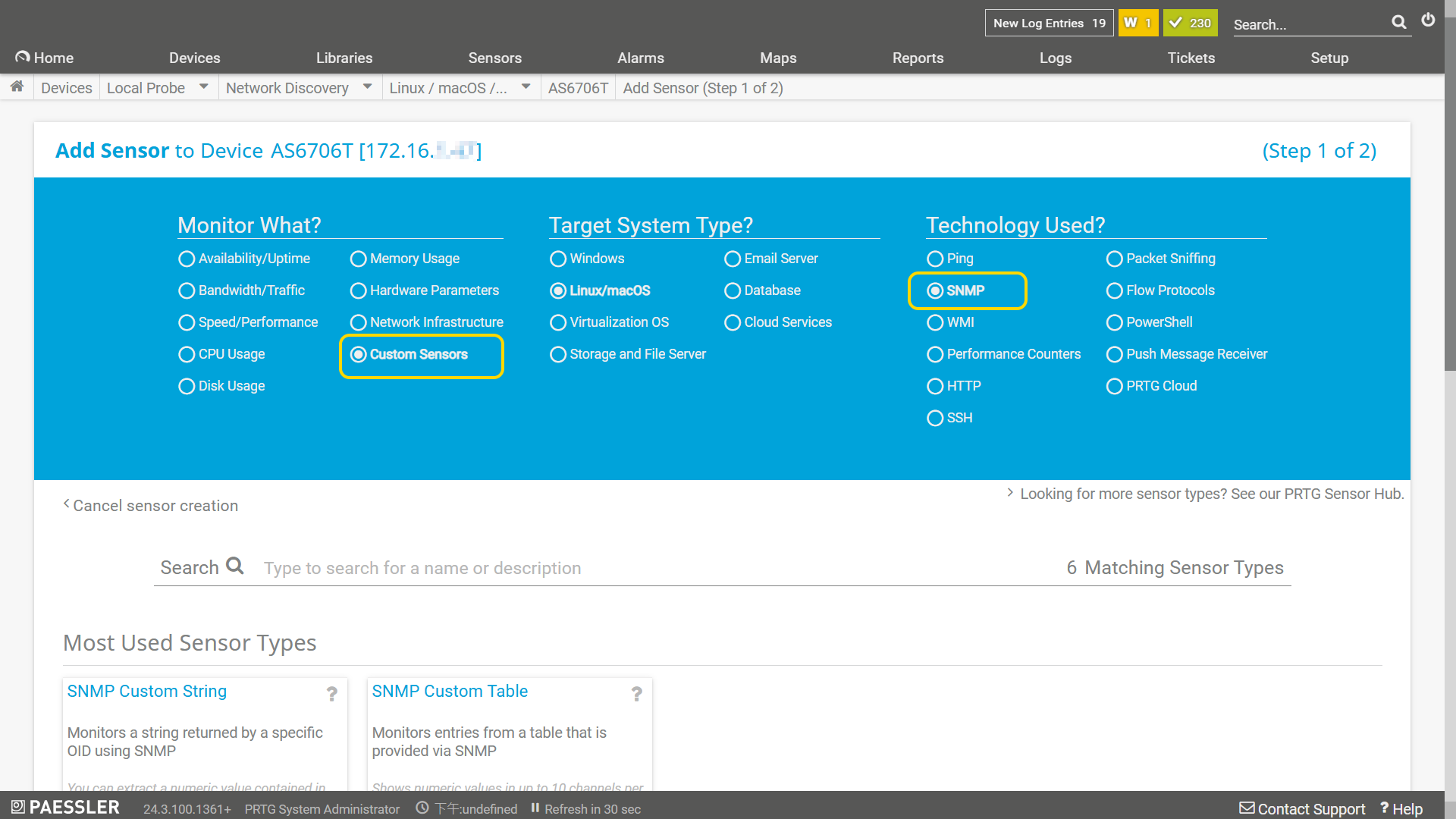Click Cancel sensor creation link
Image resolution: width=1456 pixels, height=819 pixels.
tap(150, 506)
